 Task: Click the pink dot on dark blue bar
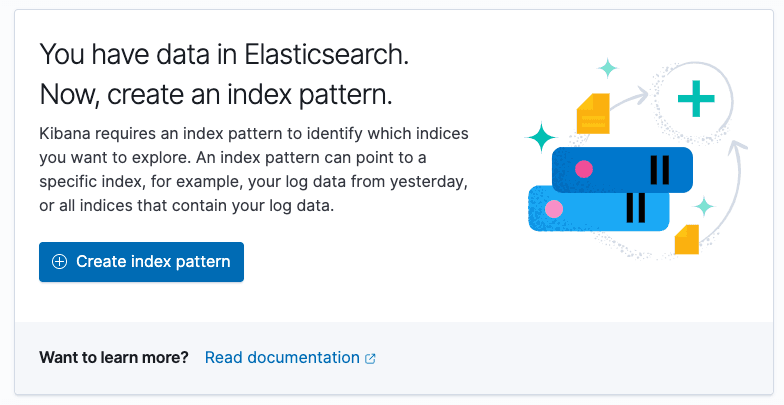584,169
